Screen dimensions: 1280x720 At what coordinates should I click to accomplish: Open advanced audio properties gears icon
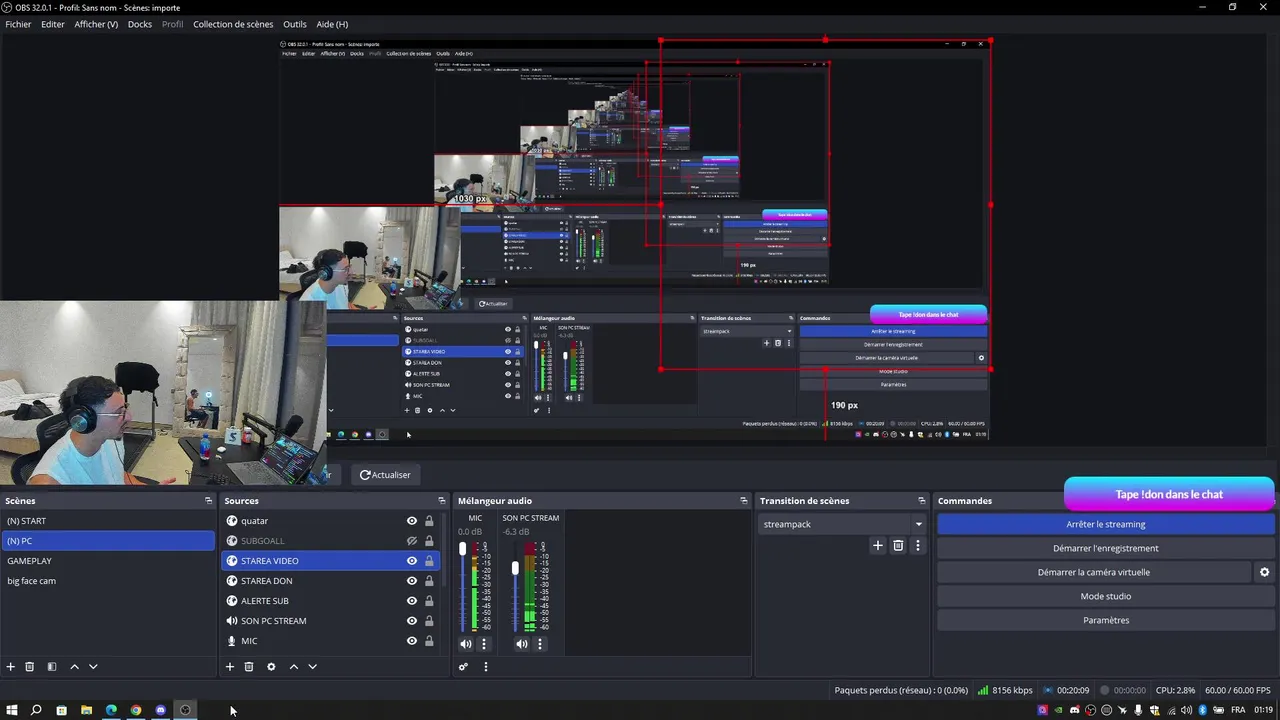pyautogui.click(x=463, y=667)
